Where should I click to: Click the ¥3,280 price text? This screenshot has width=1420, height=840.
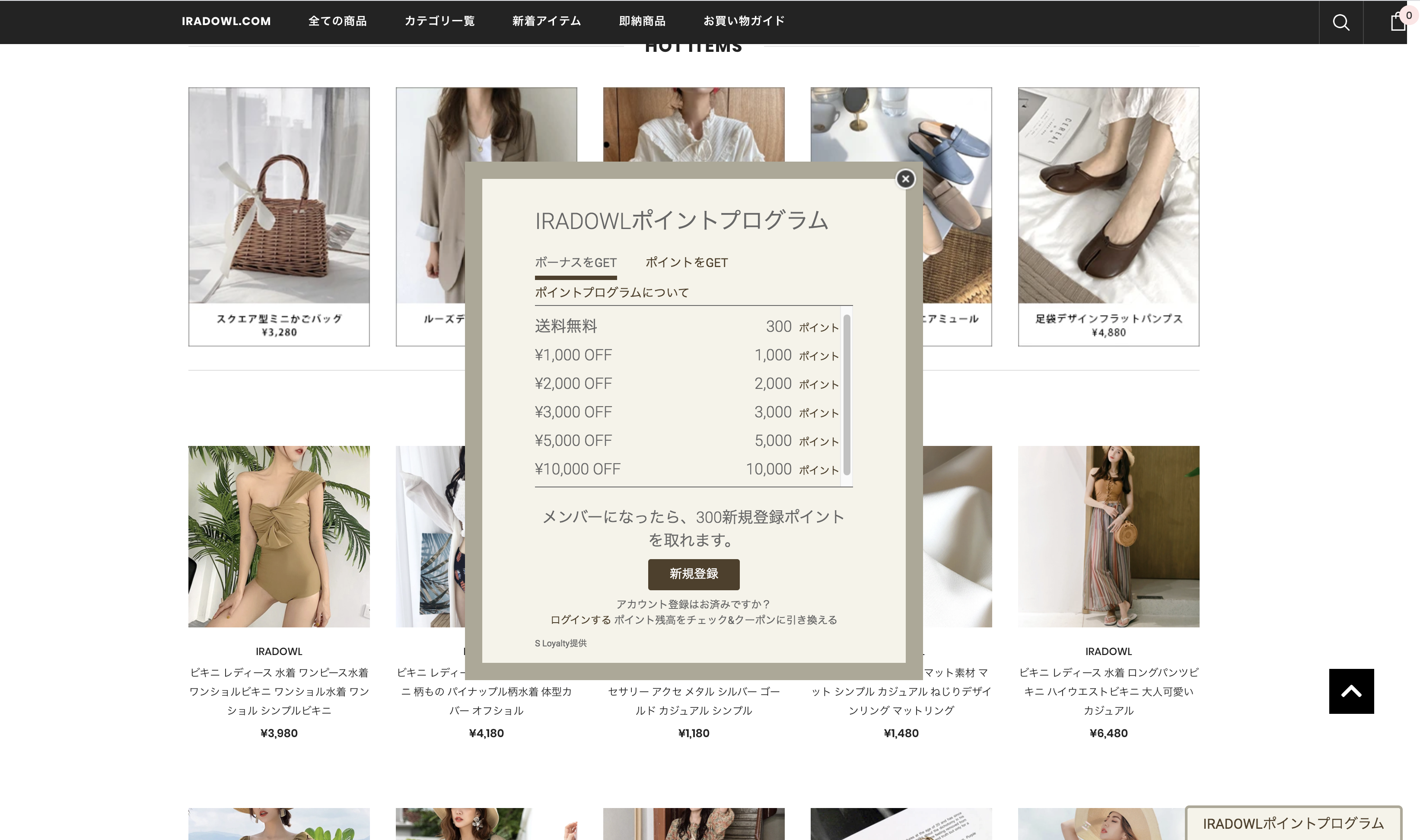tap(279, 332)
